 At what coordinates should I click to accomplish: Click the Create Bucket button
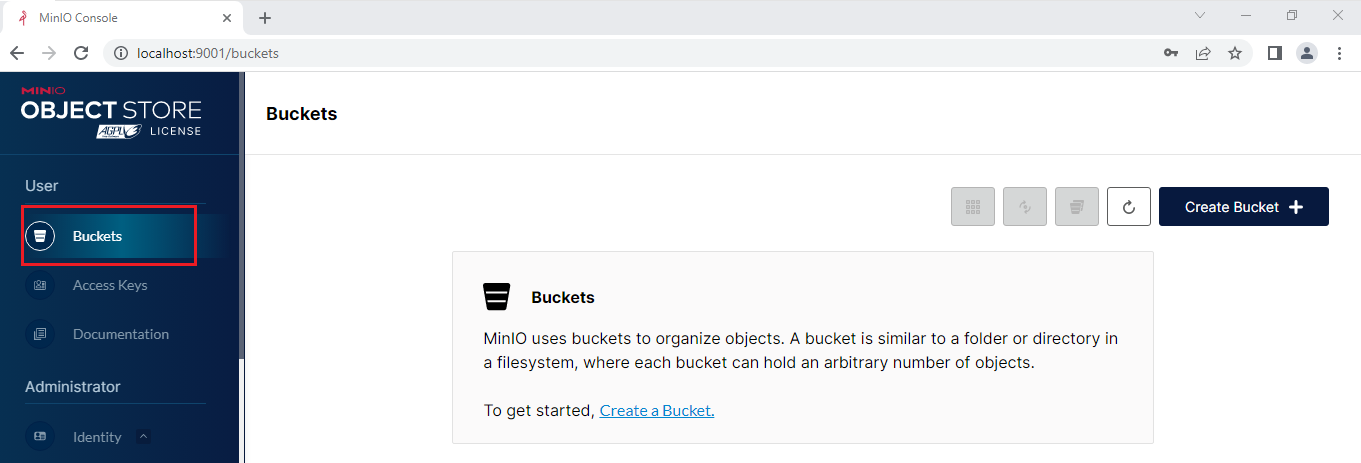(1243, 207)
